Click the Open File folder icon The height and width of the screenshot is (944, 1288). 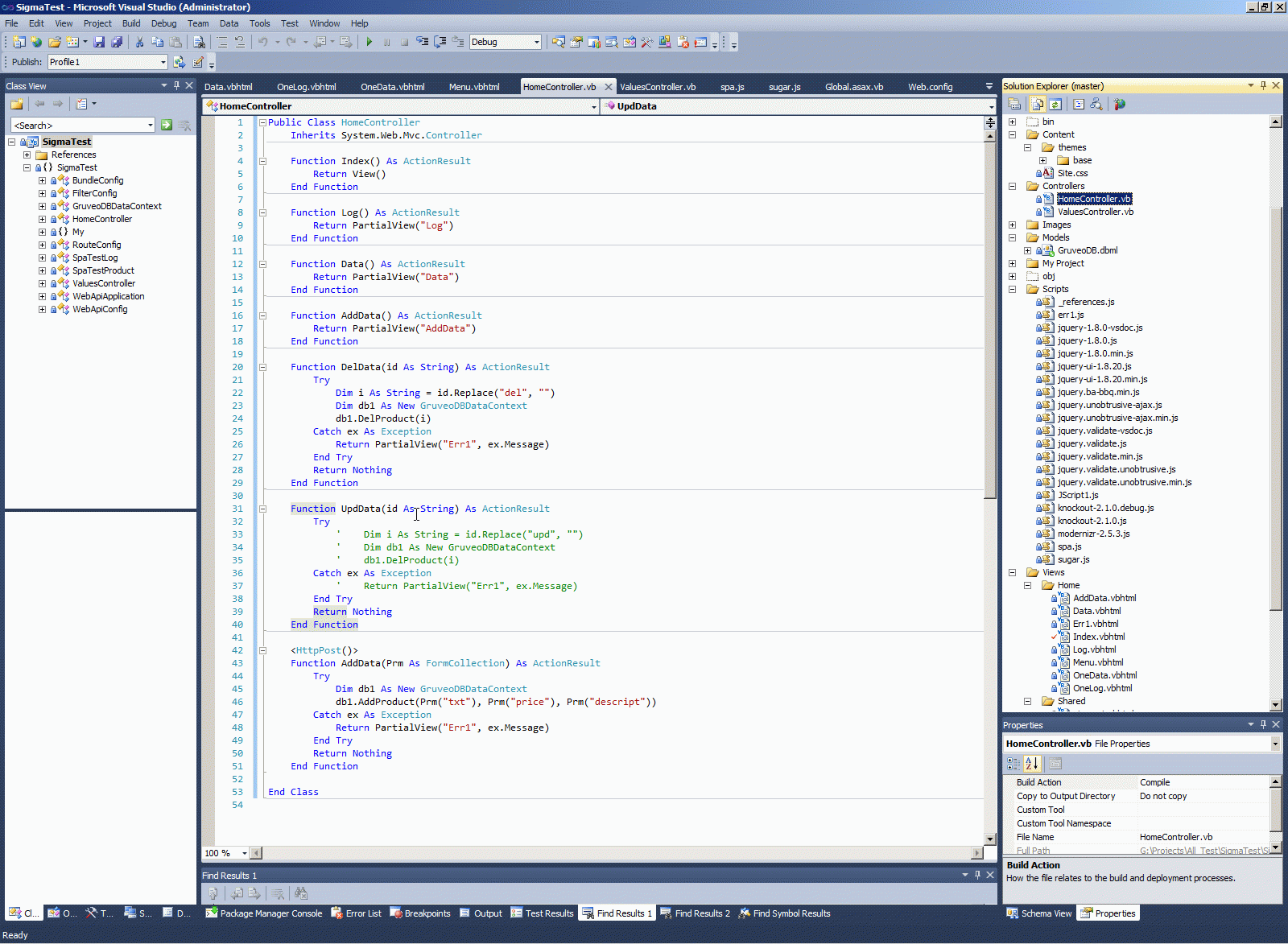pos(54,42)
